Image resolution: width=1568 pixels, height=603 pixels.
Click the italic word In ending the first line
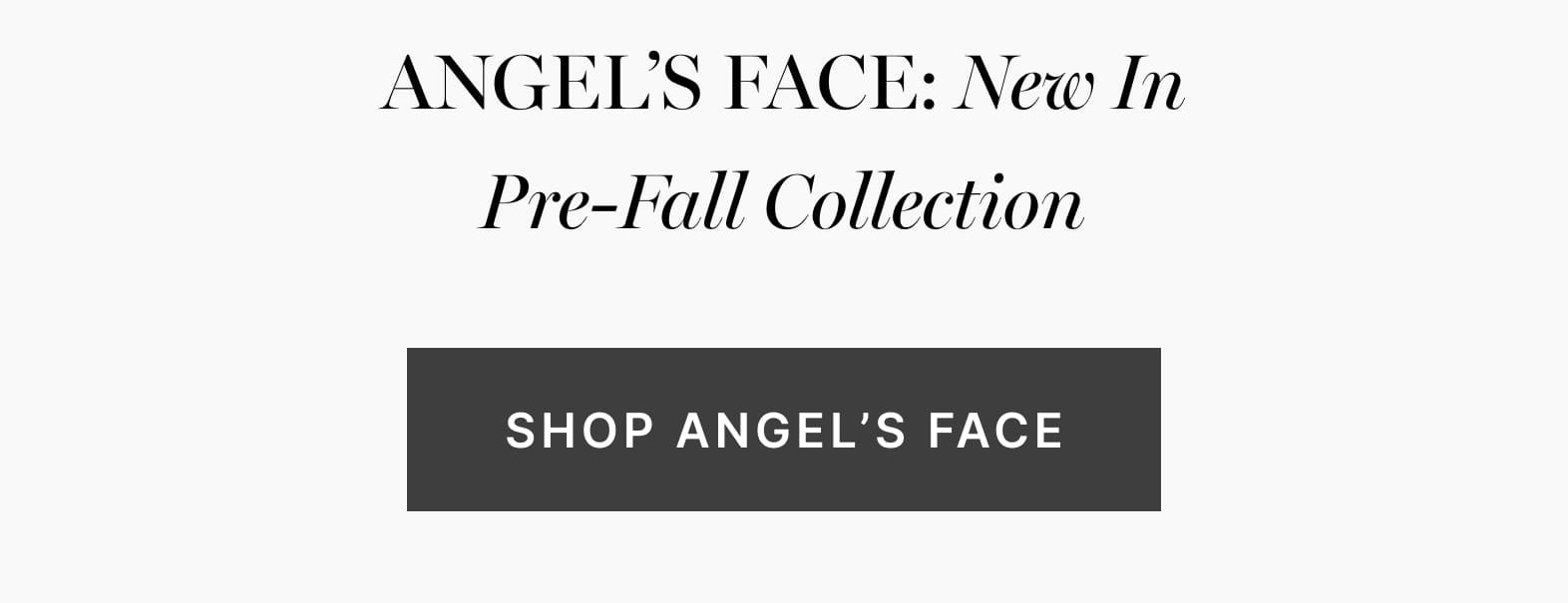click(x=1149, y=84)
